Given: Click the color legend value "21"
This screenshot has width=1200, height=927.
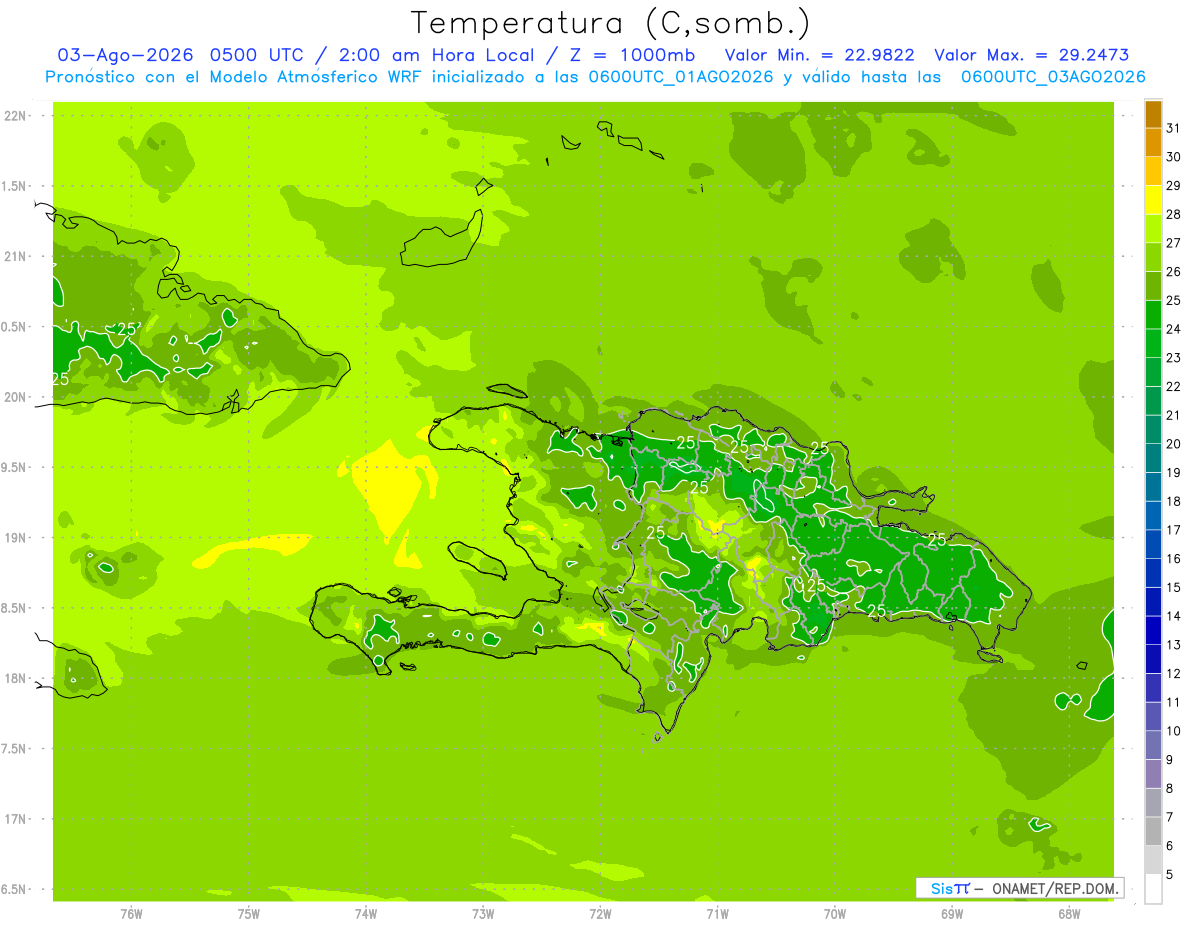Looking at the screenshot, I should (x=1174, y=415).
